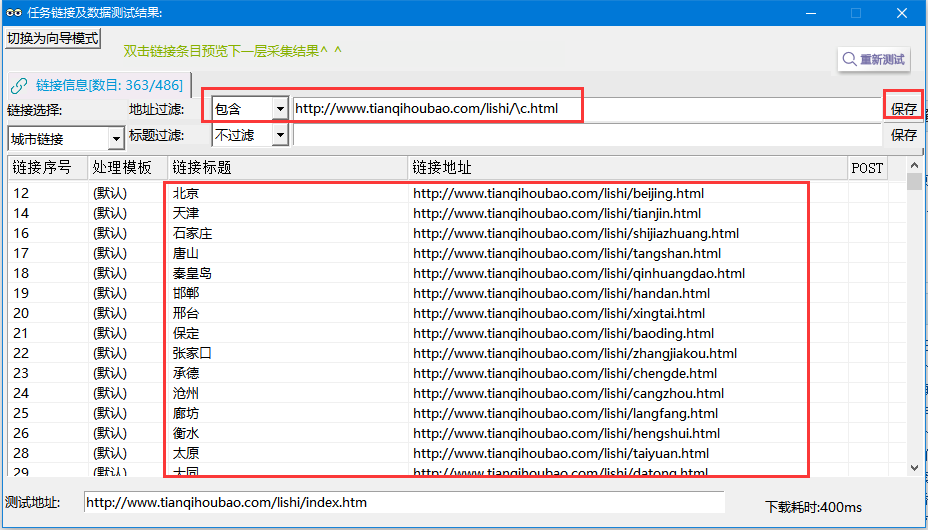
Task: Click the address filter text field
Action: [x=586, y=108]
